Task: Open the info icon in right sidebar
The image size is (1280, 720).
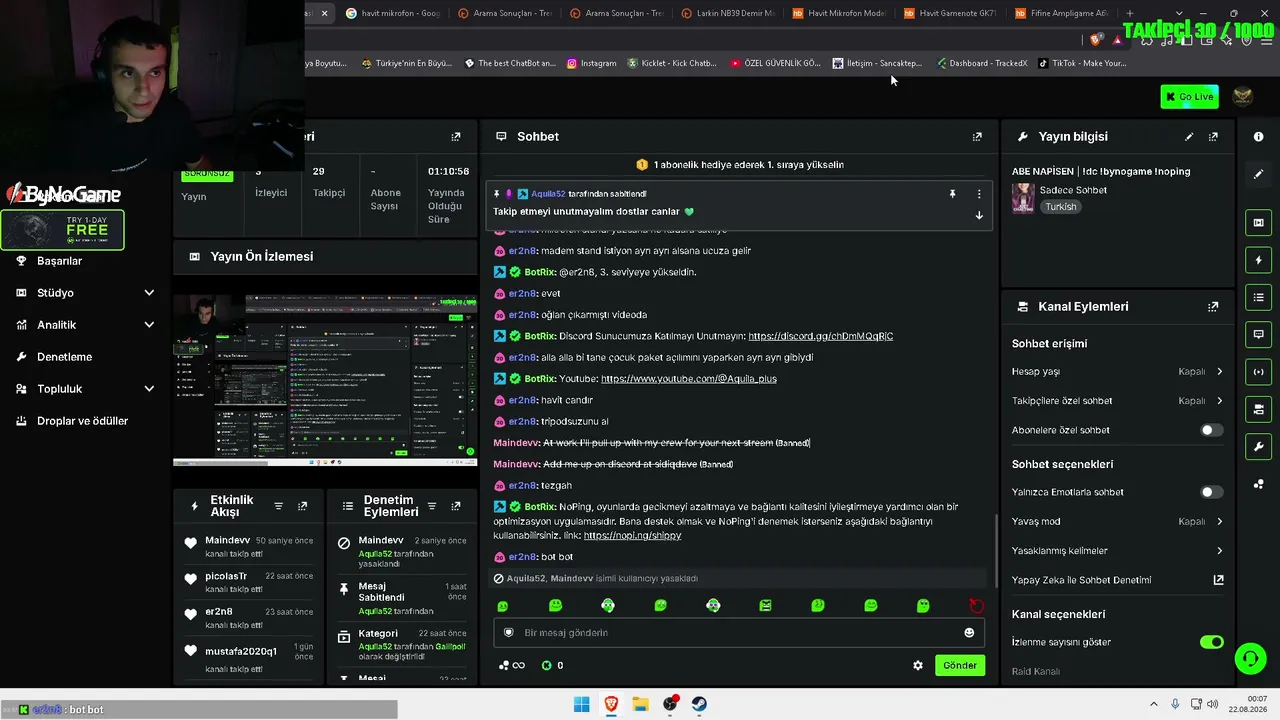Action: pos(1259,137)
